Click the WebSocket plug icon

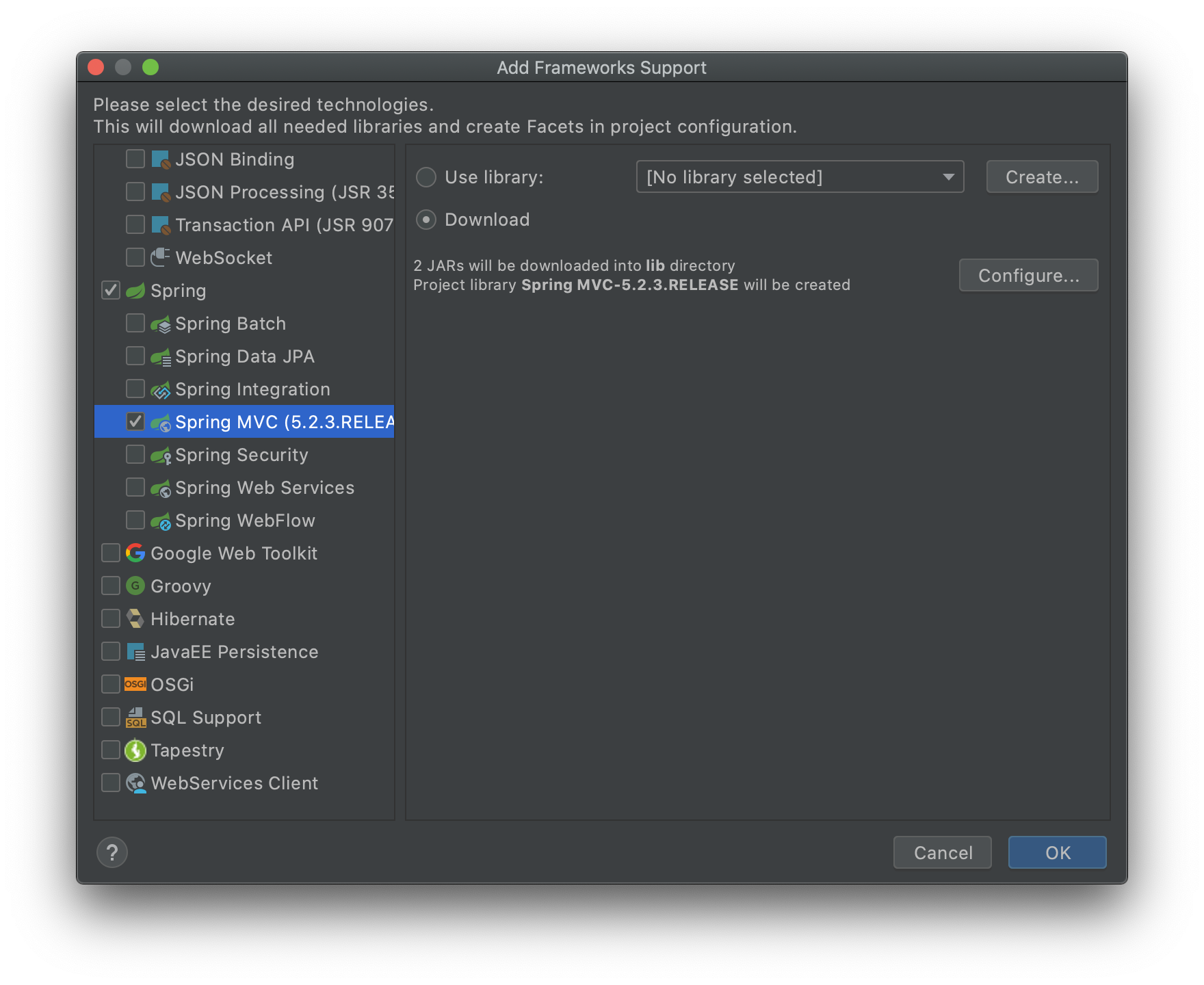click(x=161, y=258)
